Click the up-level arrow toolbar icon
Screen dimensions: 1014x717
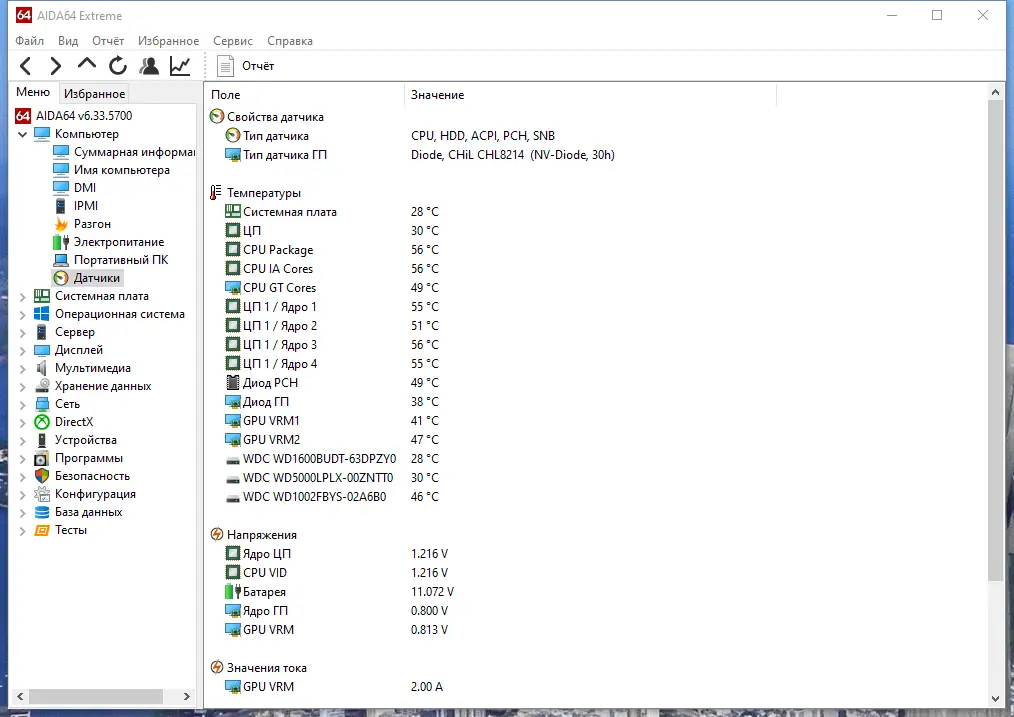click(87, 63)
